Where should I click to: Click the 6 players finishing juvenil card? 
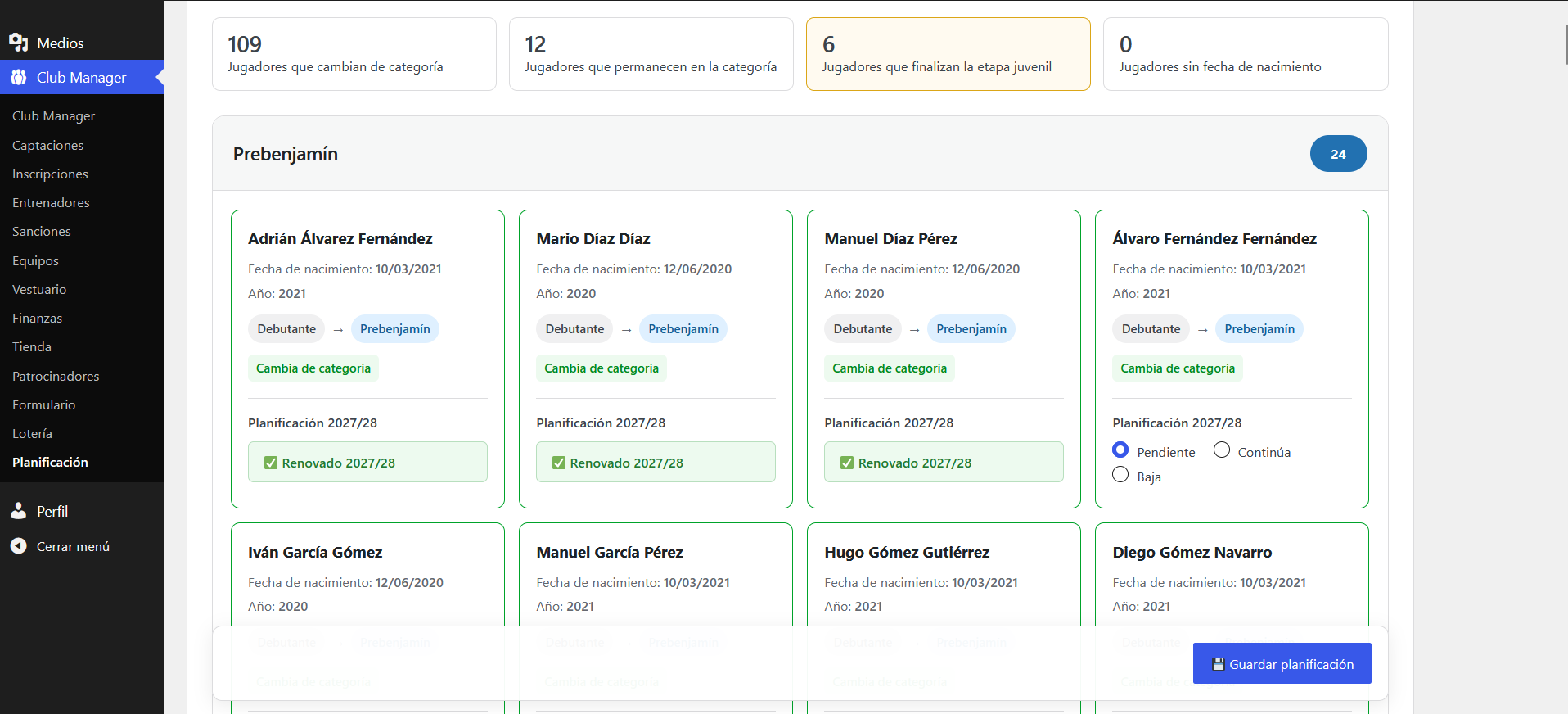948,54
